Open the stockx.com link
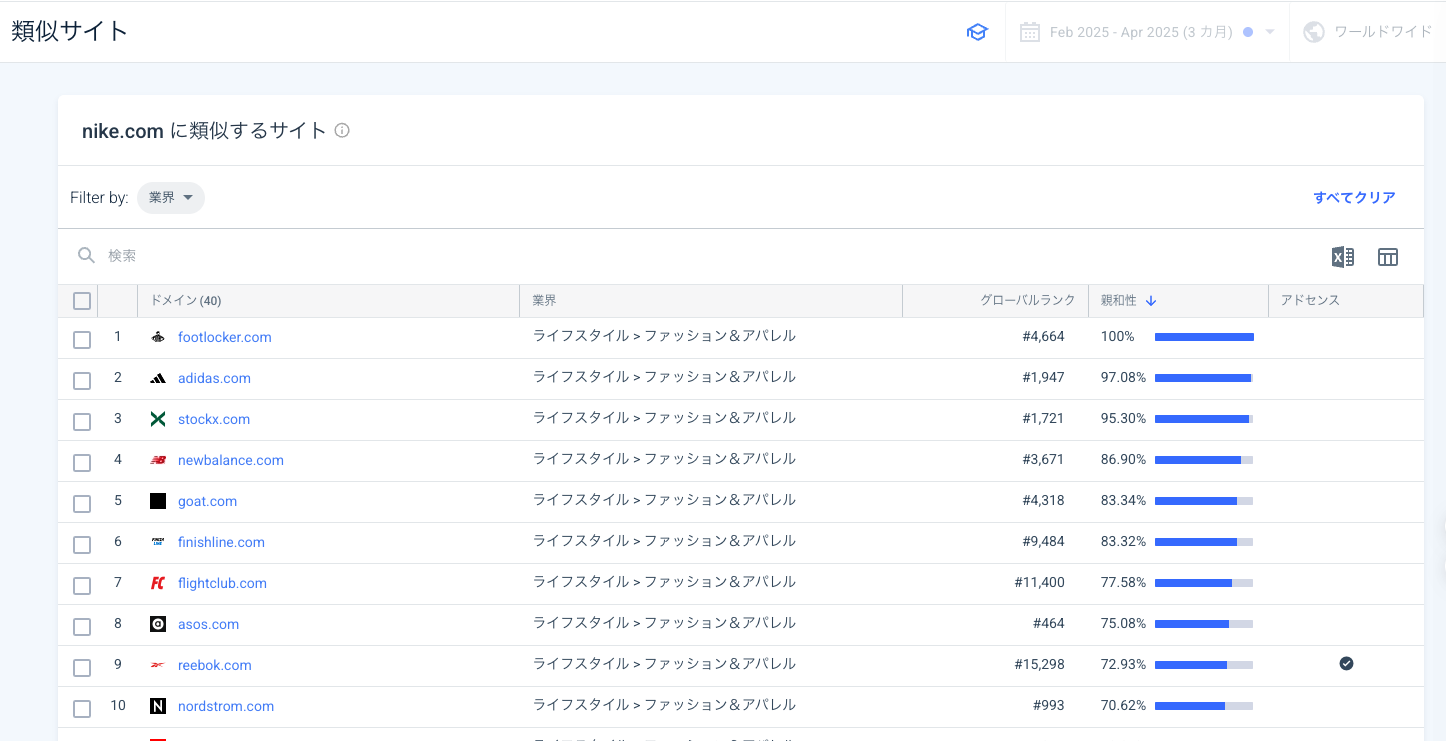Viewport: 1446px width, 741px height. tap(214, 419)
